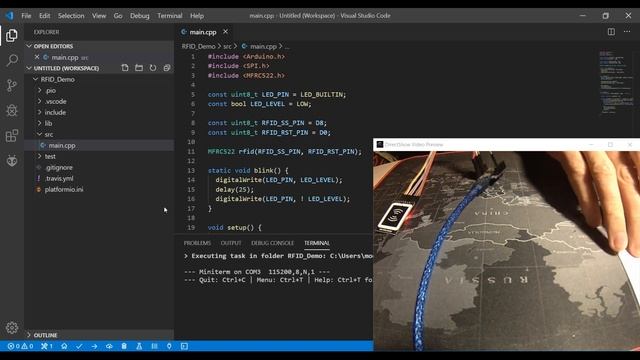The width and height of the screenshot is (640, 360).
Task: Collapse the Open Editors section
Action: 99,46
